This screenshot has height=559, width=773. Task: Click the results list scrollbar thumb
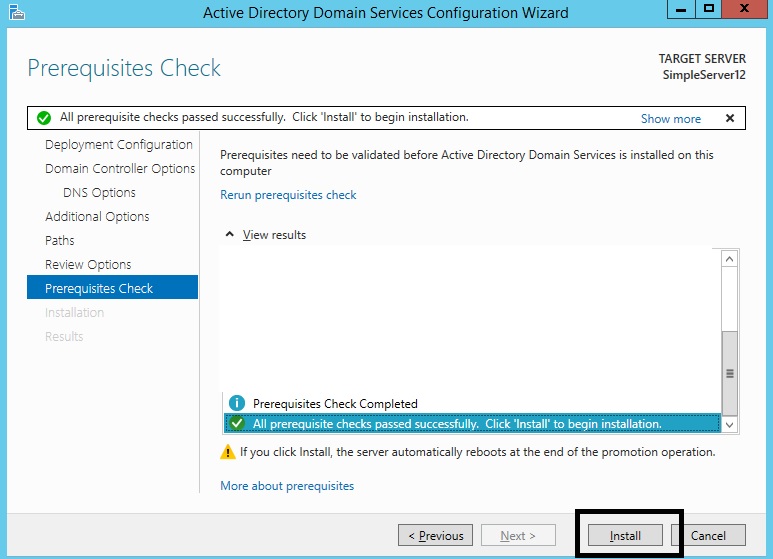coord(730,373)
